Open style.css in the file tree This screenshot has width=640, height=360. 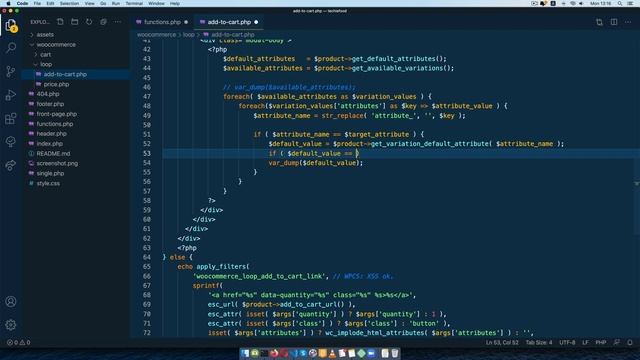coord(48,183)
